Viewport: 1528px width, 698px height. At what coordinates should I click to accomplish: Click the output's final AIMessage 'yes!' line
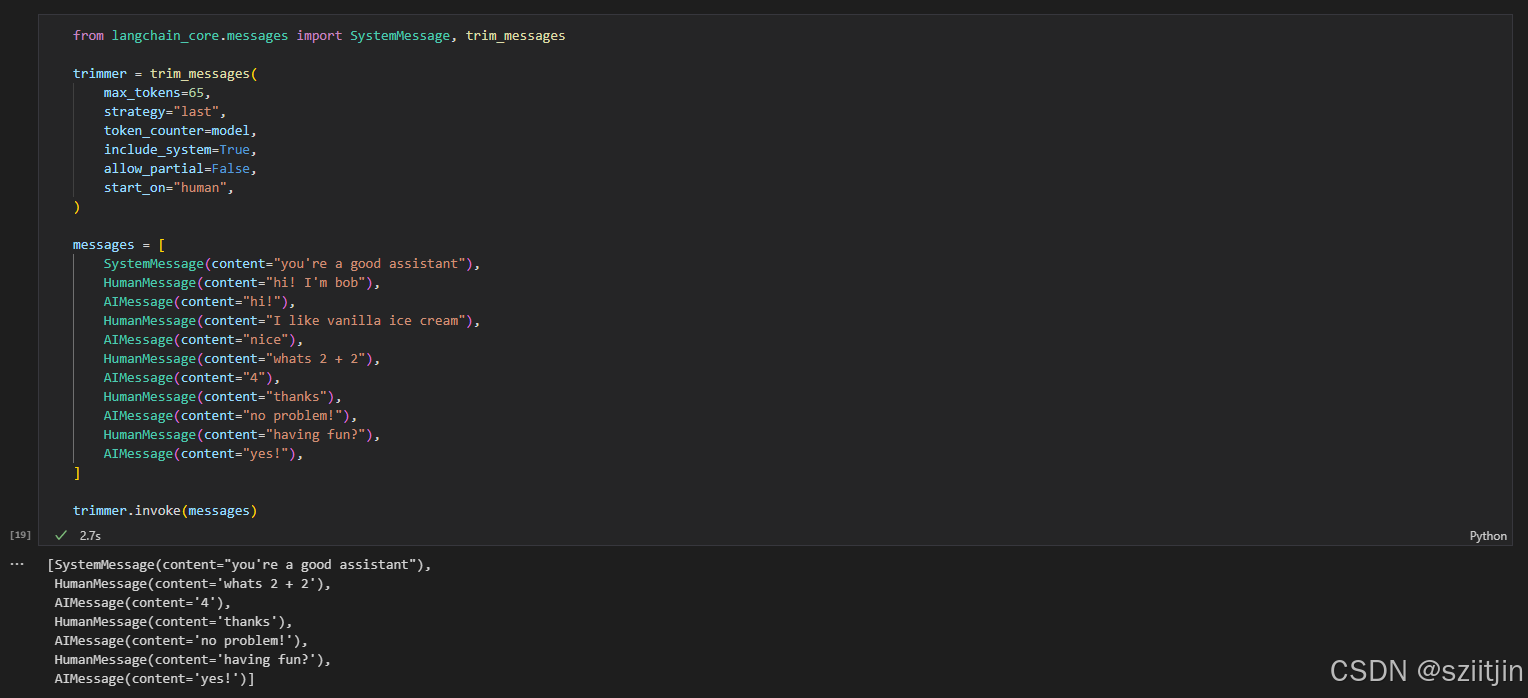pyautogui.click(x=155, y=679)
